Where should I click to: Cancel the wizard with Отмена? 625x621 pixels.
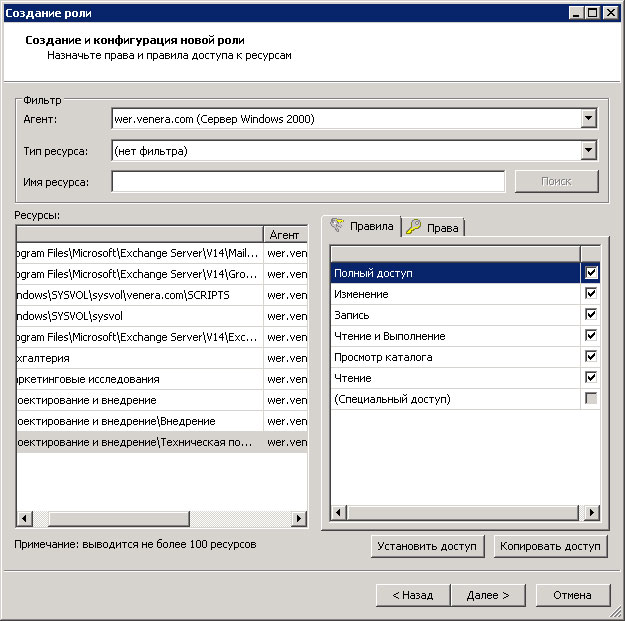click(573, 595)
